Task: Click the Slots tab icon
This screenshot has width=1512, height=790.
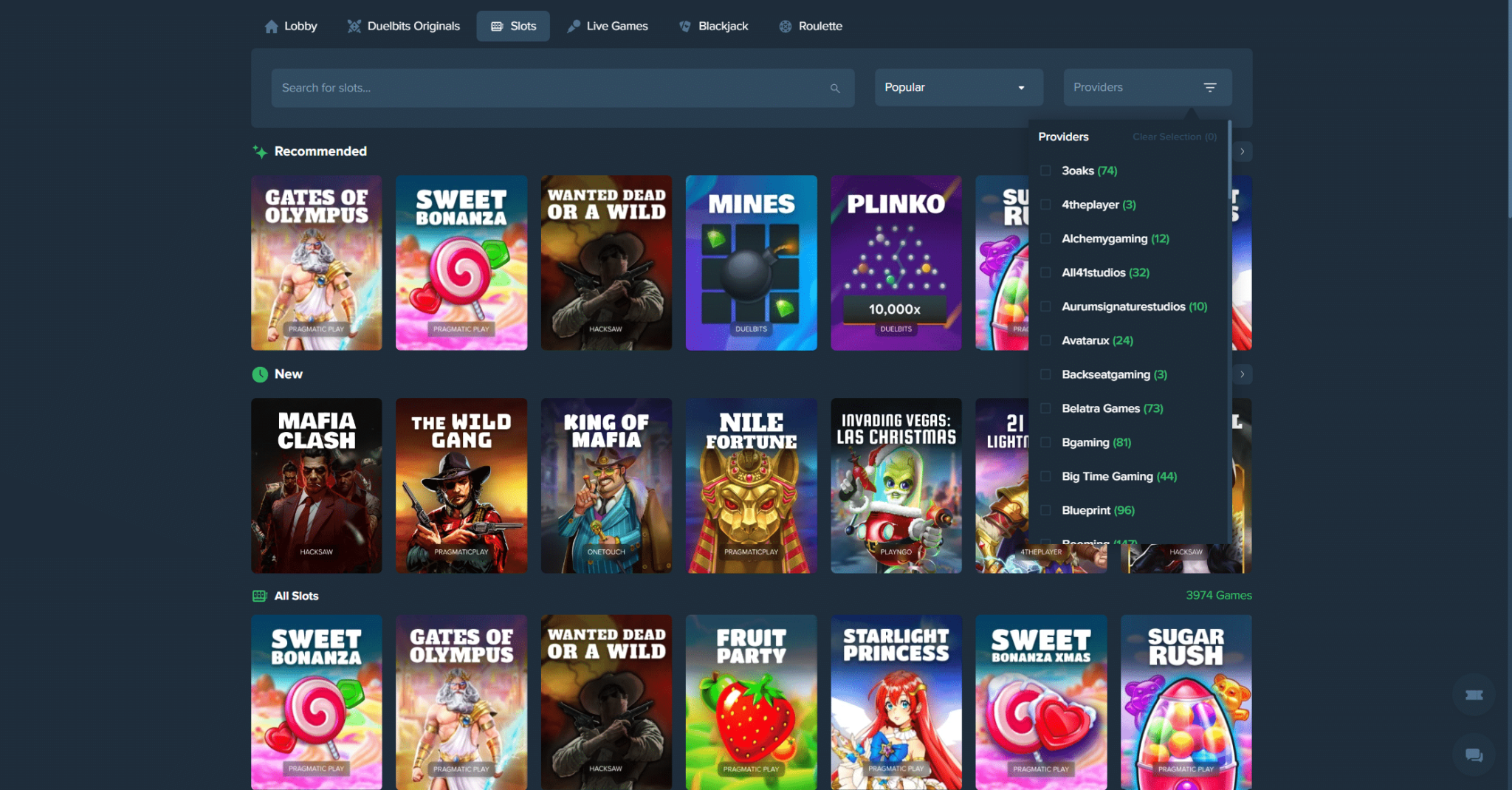Action: pos(495,26)
